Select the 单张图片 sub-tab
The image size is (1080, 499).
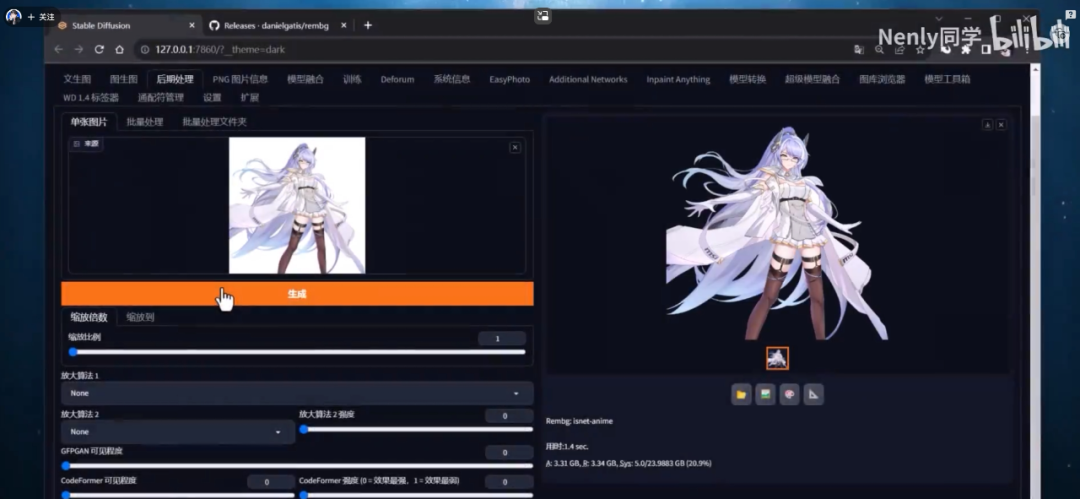point(89,122)
